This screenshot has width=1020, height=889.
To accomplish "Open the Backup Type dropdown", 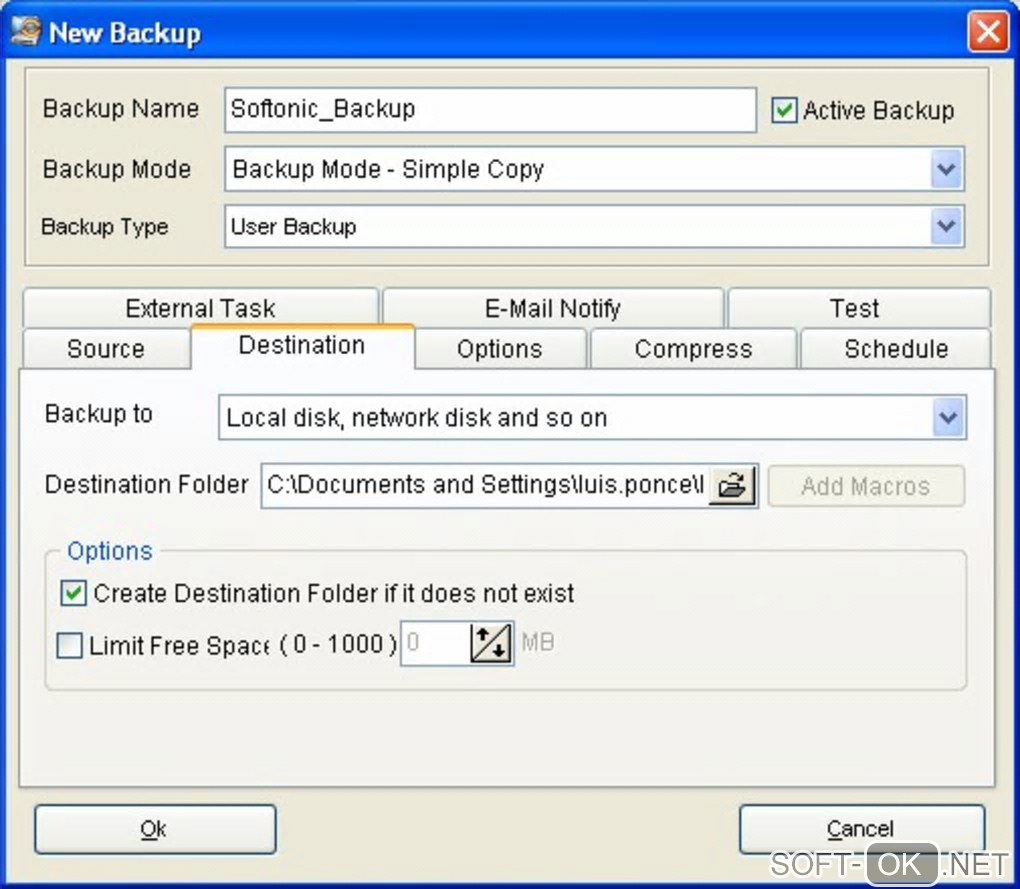I will 946,226.
